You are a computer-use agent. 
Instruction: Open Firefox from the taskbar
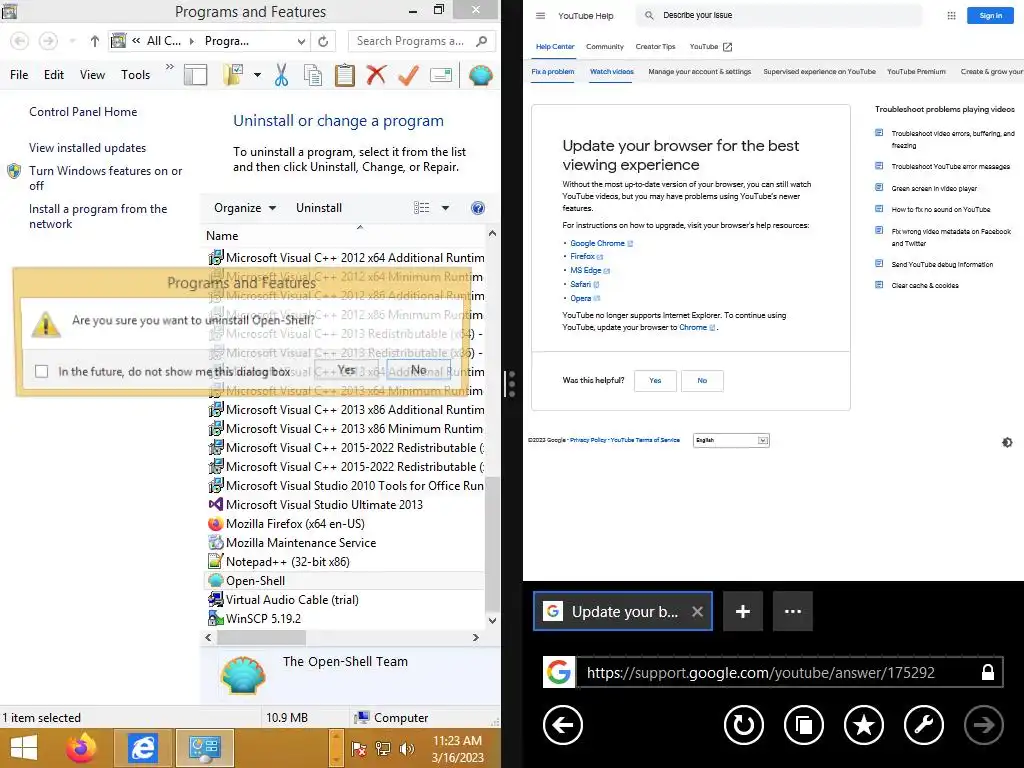[81, 748]
